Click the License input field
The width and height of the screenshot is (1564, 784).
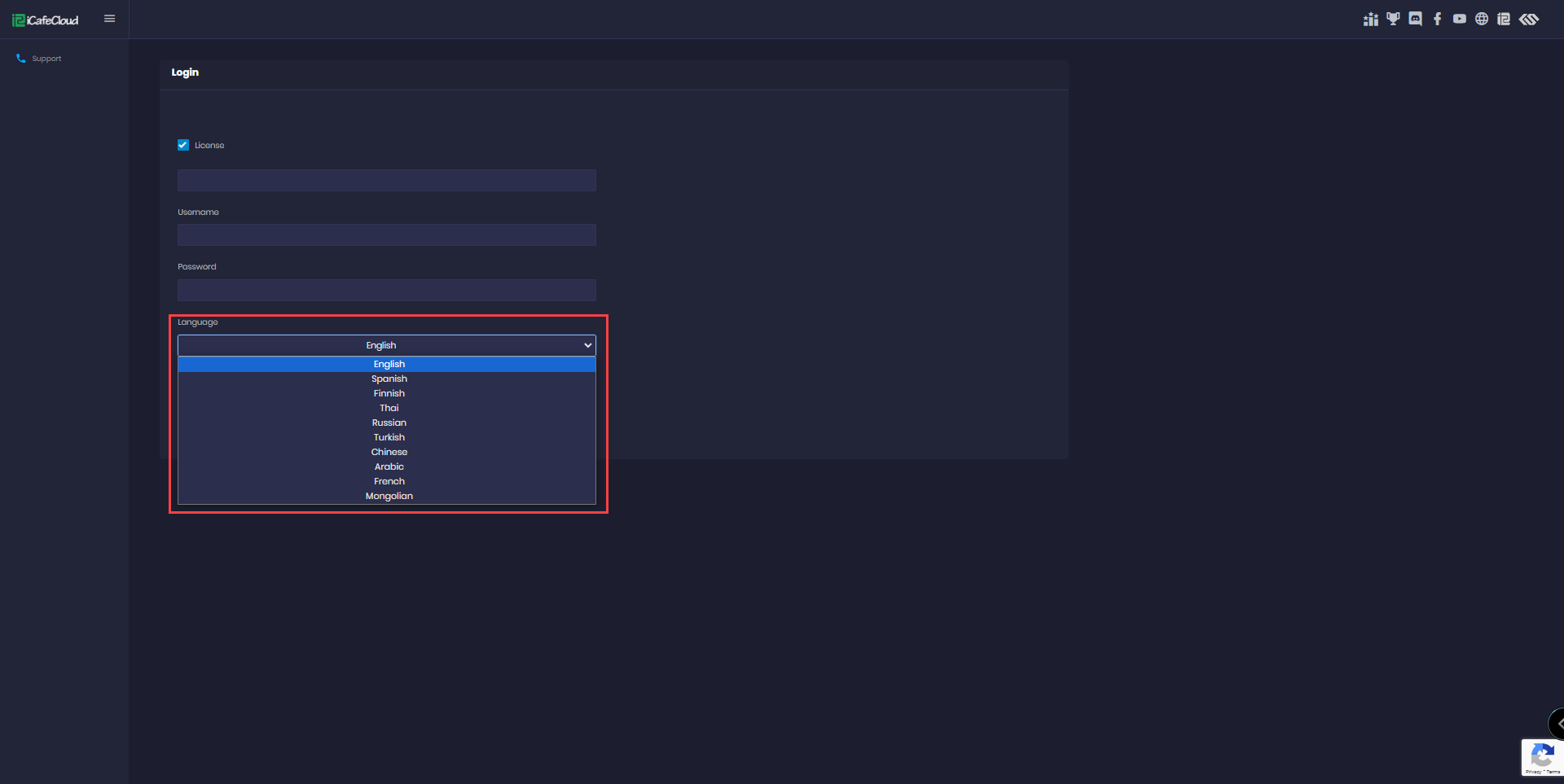click(387, 180)
